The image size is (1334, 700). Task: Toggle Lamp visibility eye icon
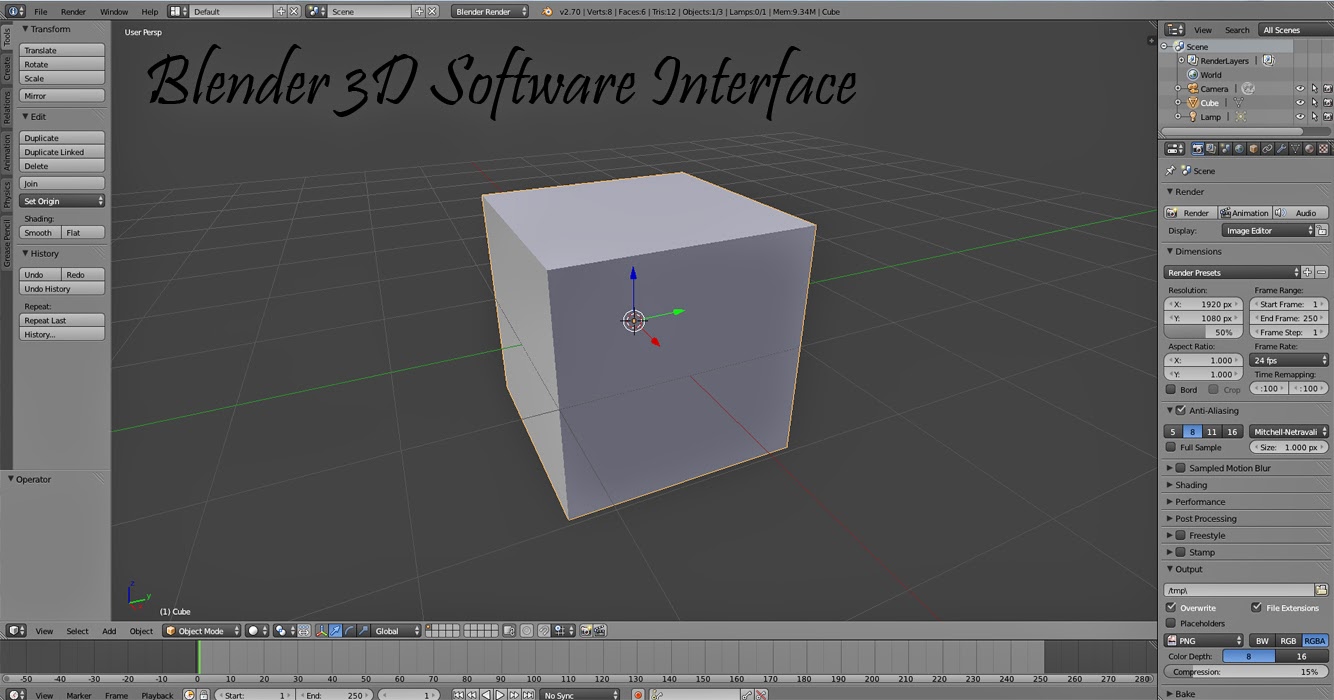pos(1300,117)
